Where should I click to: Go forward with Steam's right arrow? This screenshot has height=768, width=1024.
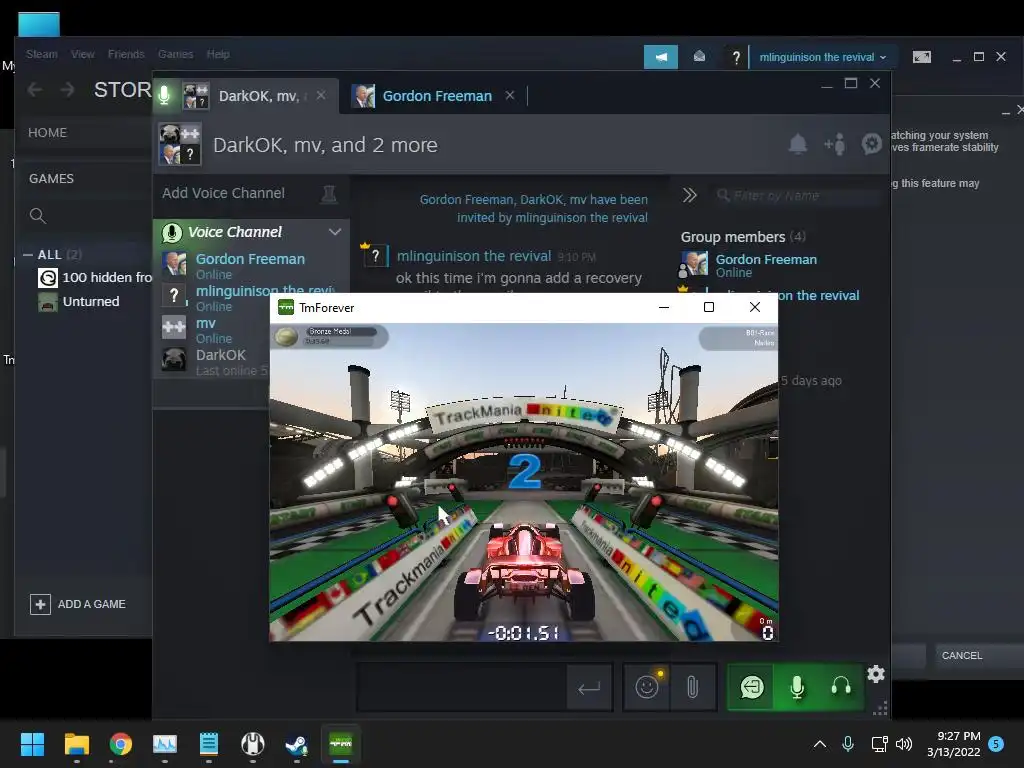[67, 89]
